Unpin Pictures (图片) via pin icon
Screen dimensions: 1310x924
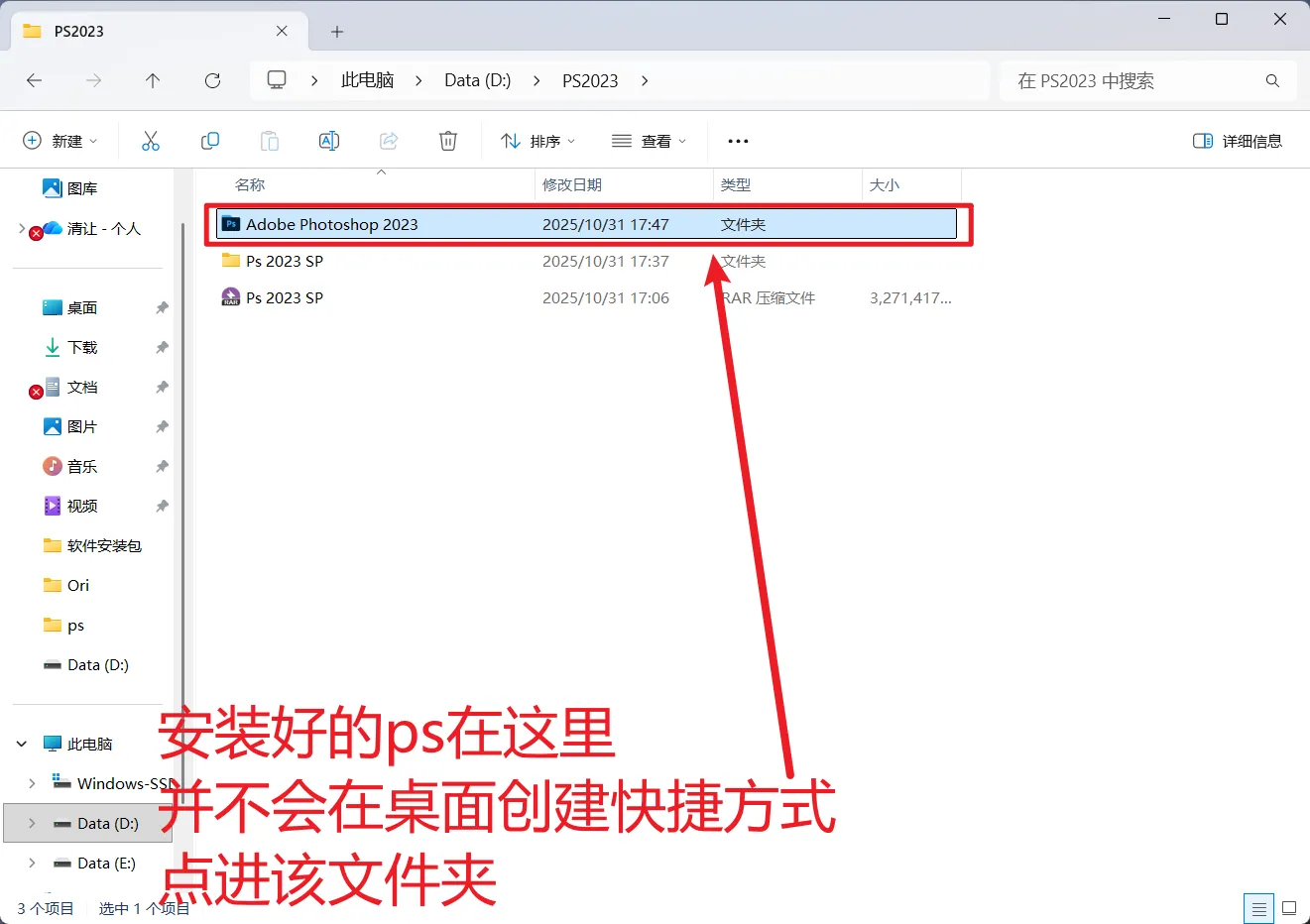coord(162,426)
